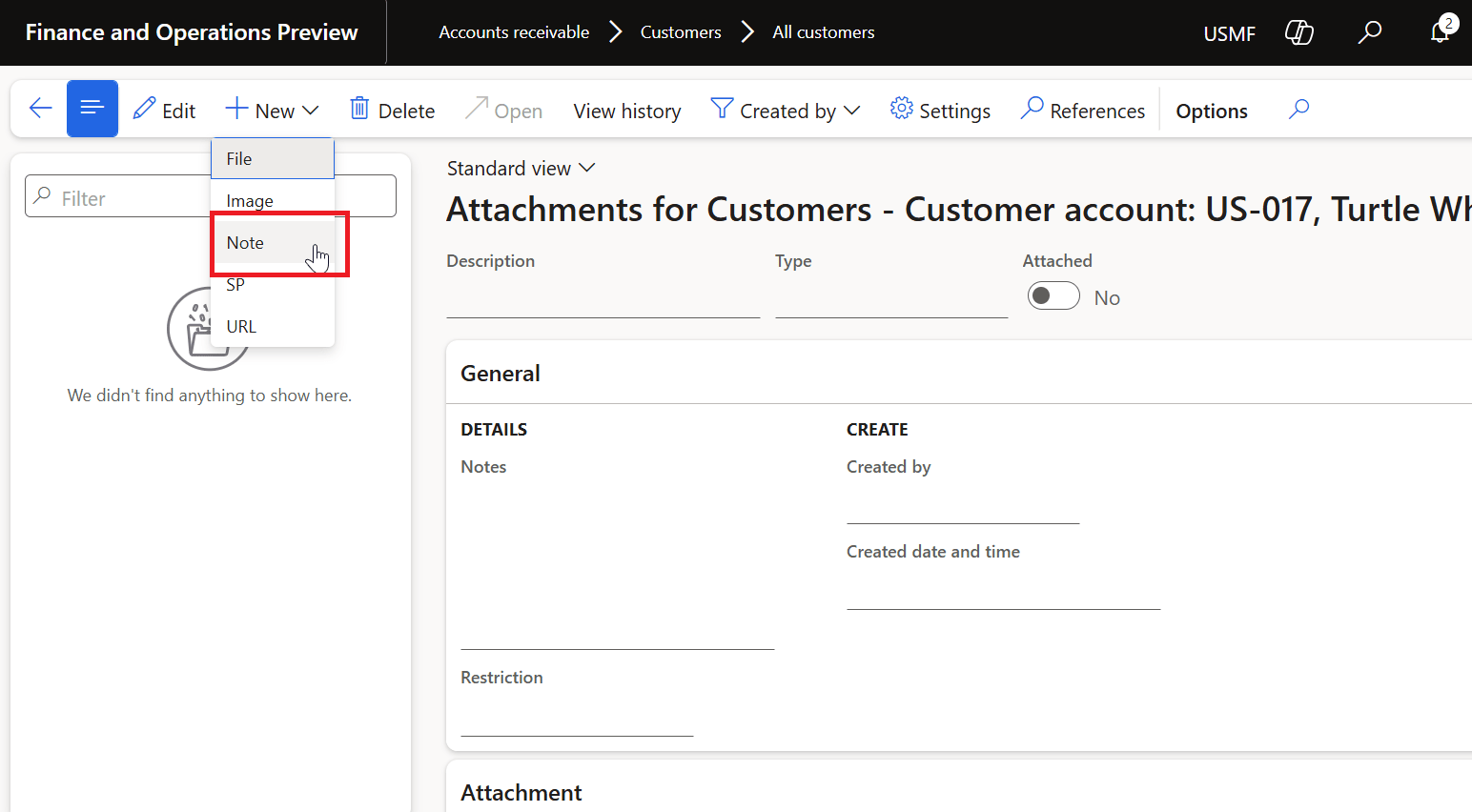Click the Description input field

click(603, 297)
